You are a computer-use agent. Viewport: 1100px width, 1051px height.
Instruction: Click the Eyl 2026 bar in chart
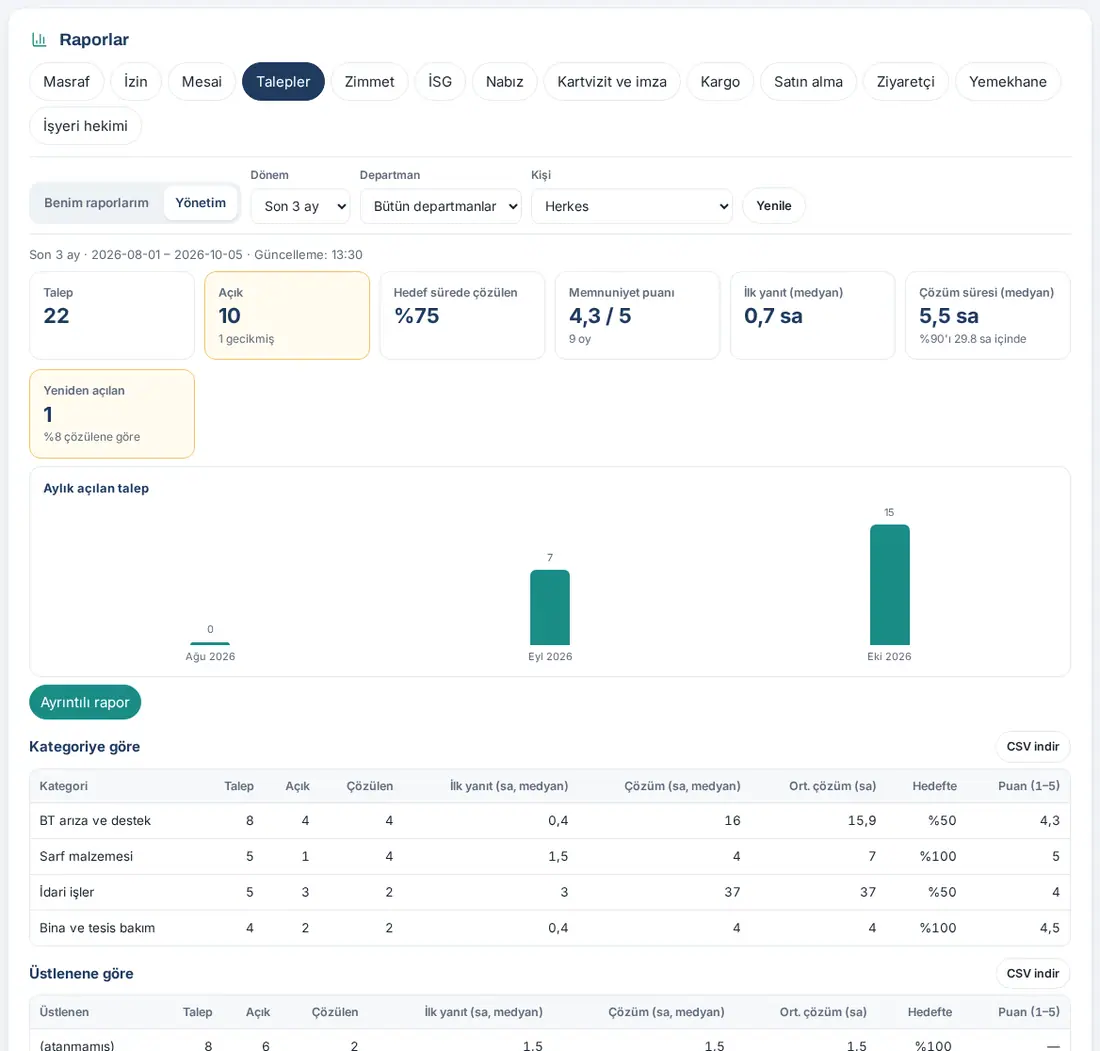(x=550, y=608)
